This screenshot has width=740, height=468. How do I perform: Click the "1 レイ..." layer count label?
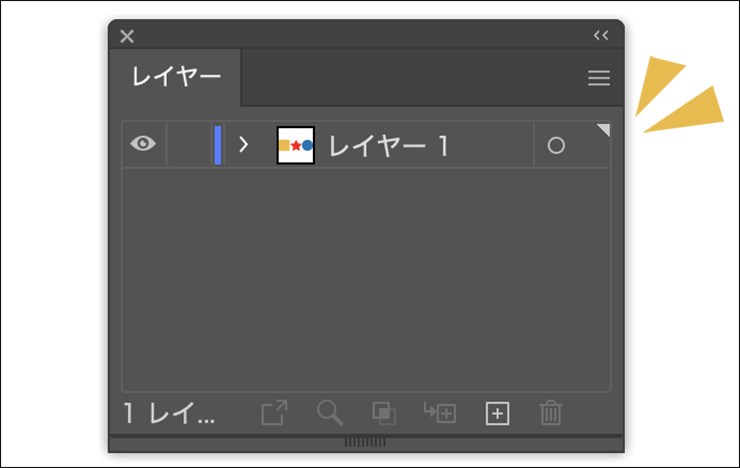coord(169,414)
